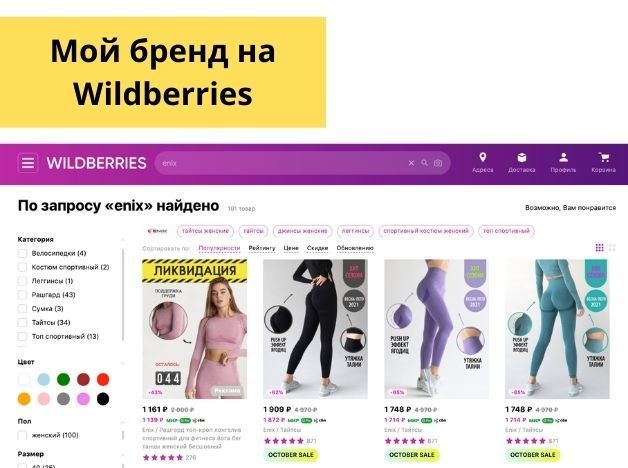Check the Тайтсы (34) category box
The width and height of the screenshot is (628, 468).
22,323
